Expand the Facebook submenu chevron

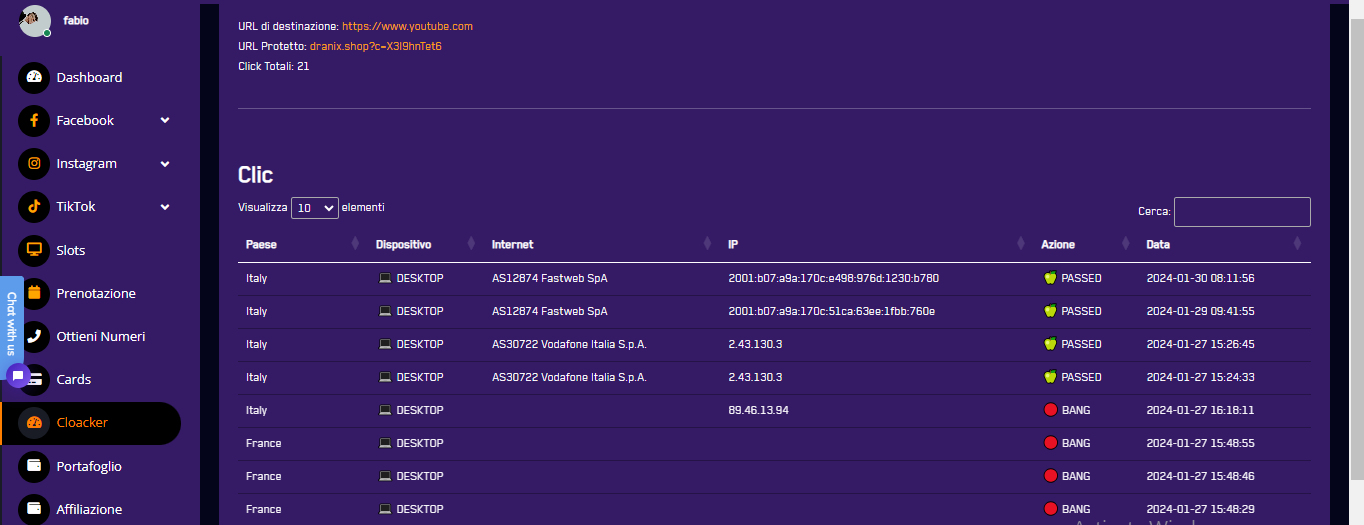[x=165, y=120]
